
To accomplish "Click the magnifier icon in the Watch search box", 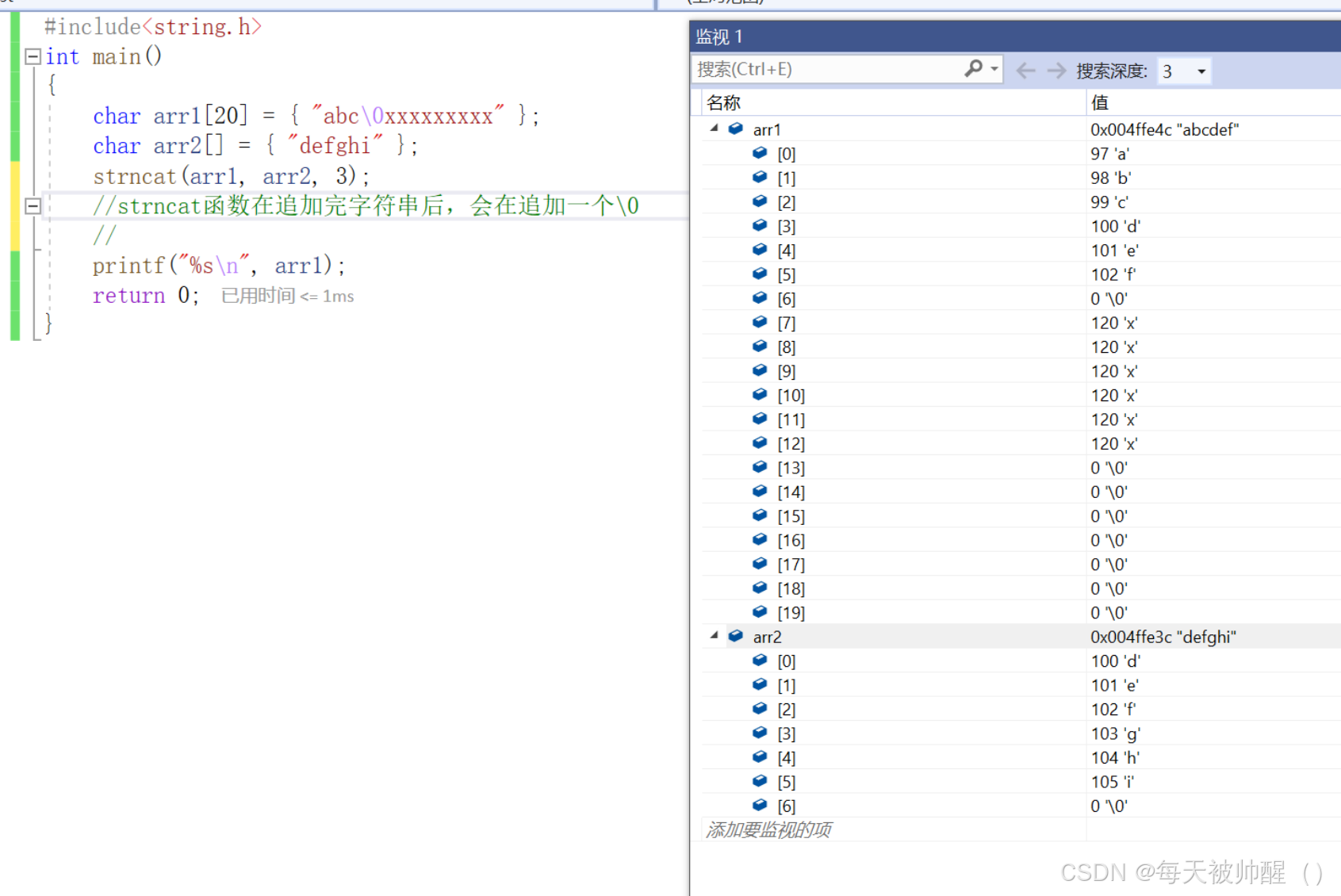I will (972, 69).
